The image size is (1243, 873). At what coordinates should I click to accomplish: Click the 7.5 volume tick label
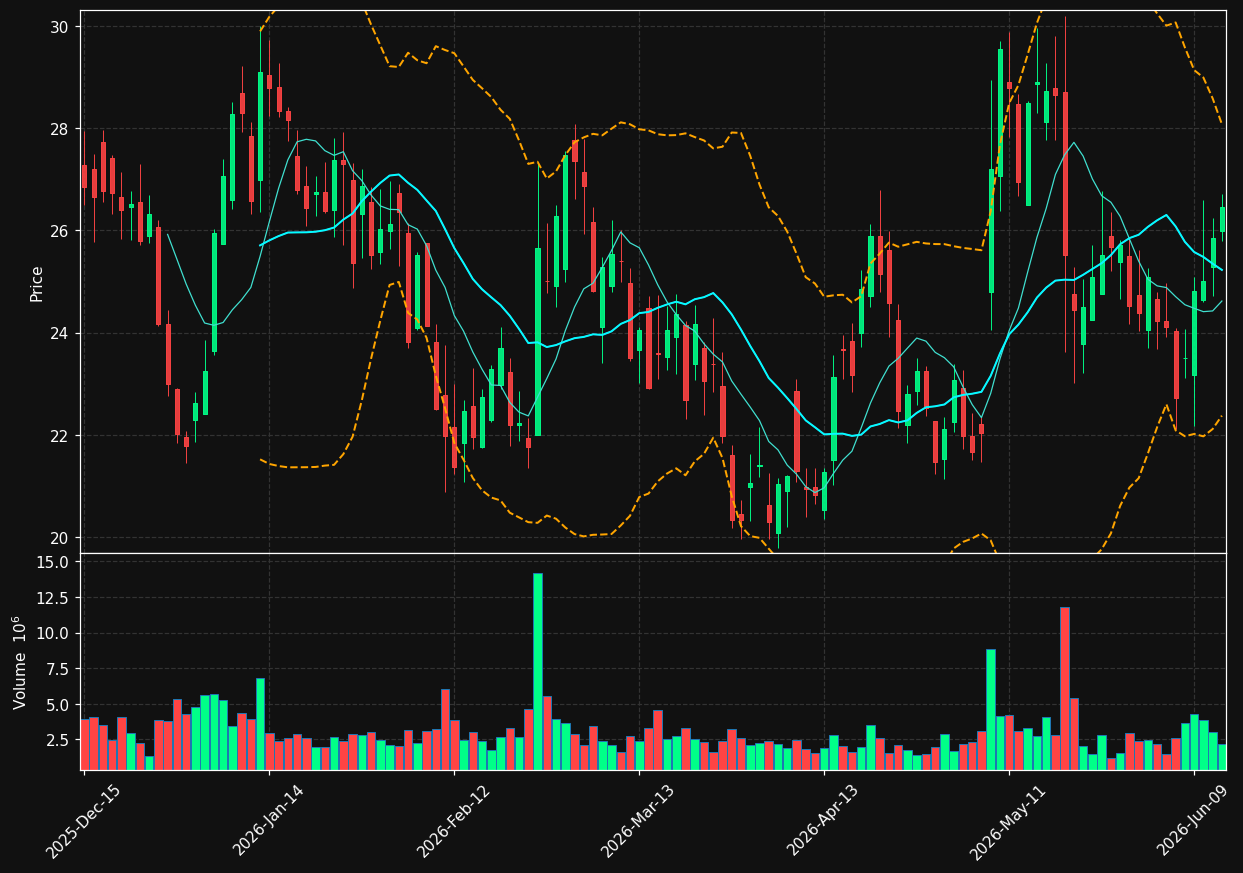(58, 669)
